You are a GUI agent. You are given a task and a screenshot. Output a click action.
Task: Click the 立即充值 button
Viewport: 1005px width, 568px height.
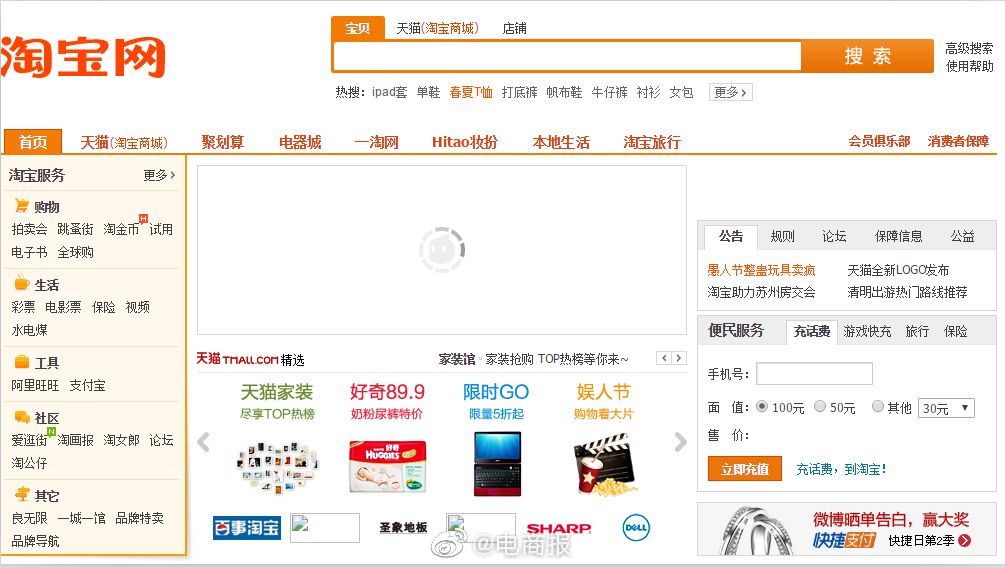(745, 469)
